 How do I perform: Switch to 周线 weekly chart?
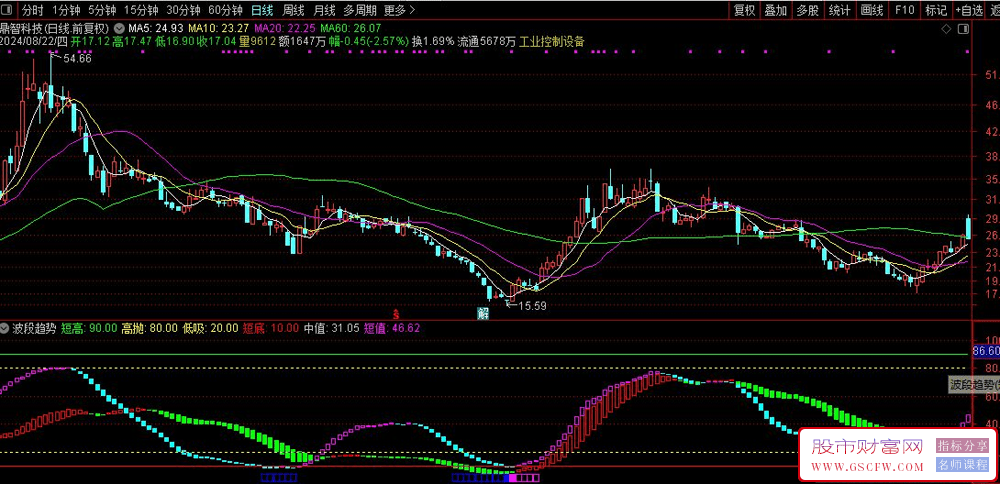tap(293, 10)
